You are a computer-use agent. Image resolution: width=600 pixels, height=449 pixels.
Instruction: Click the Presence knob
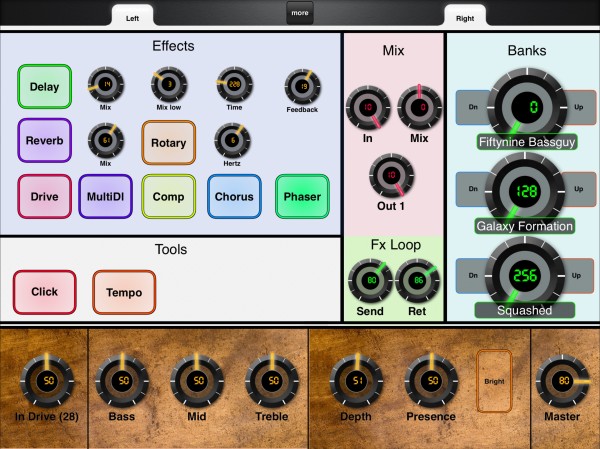[432, 381]
